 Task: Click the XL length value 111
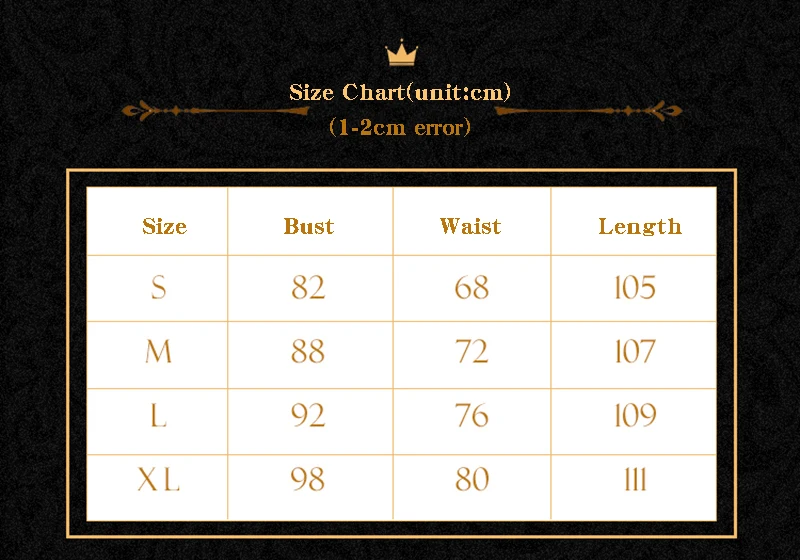pos(635,481)
